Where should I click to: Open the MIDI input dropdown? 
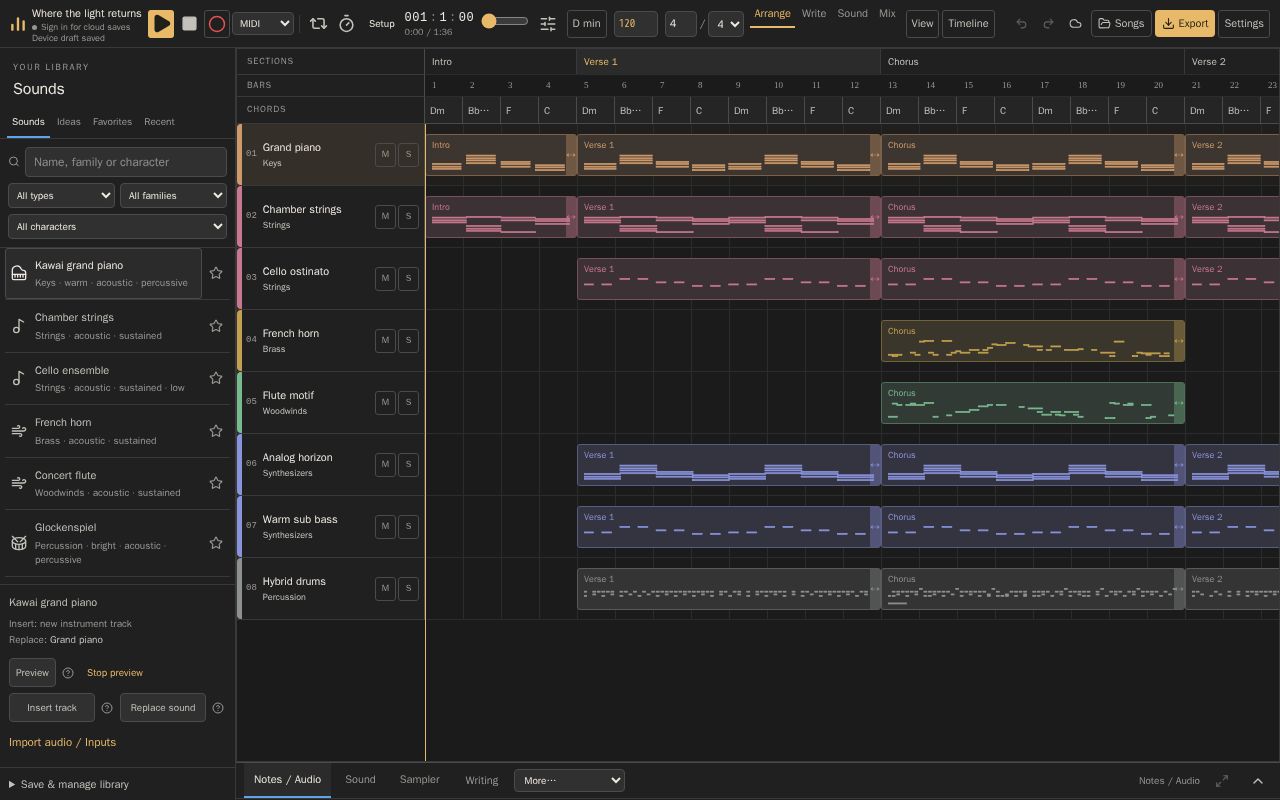[x=263, y=23]
